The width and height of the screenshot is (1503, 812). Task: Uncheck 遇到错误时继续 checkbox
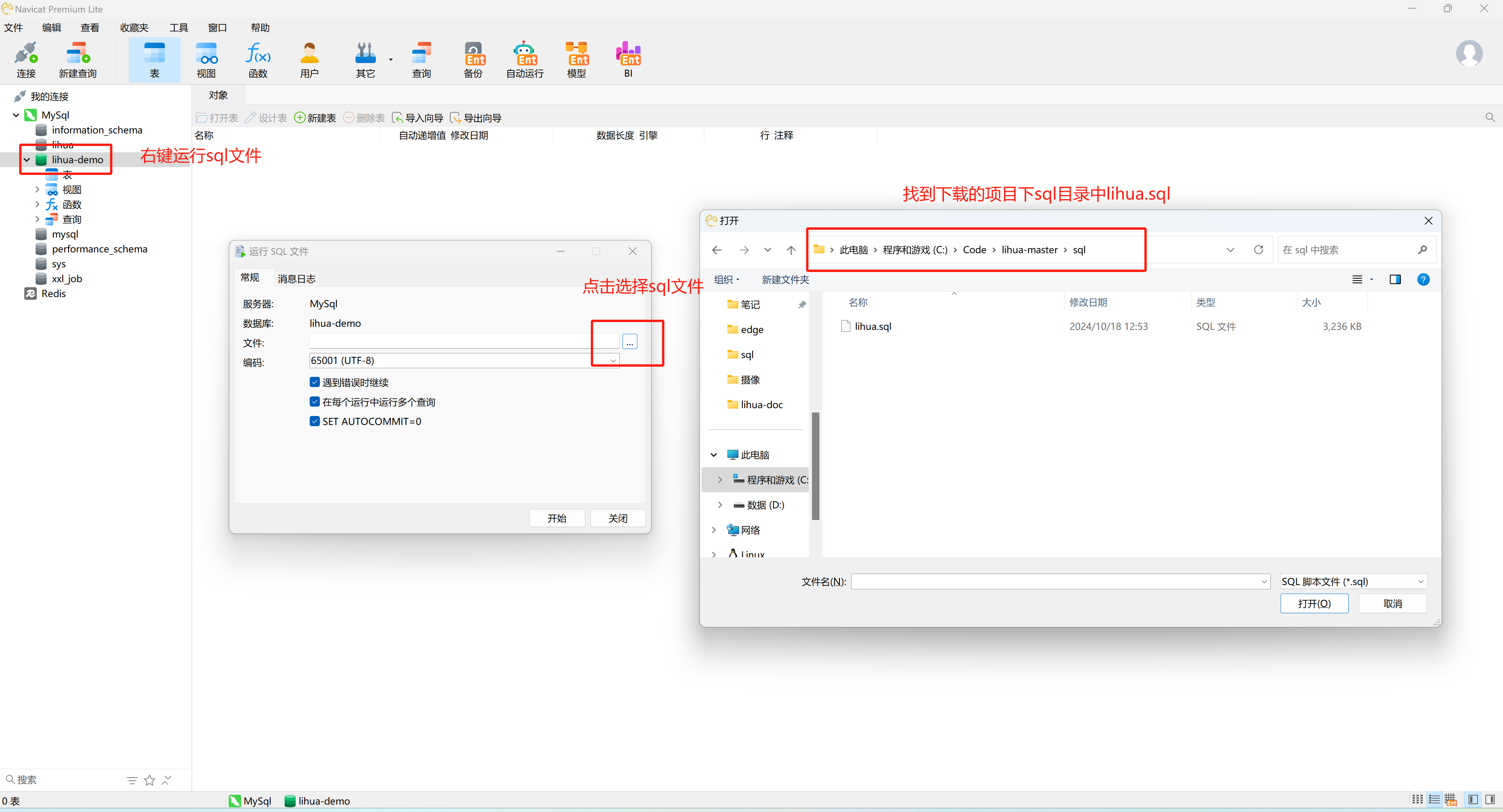point(314,382)
